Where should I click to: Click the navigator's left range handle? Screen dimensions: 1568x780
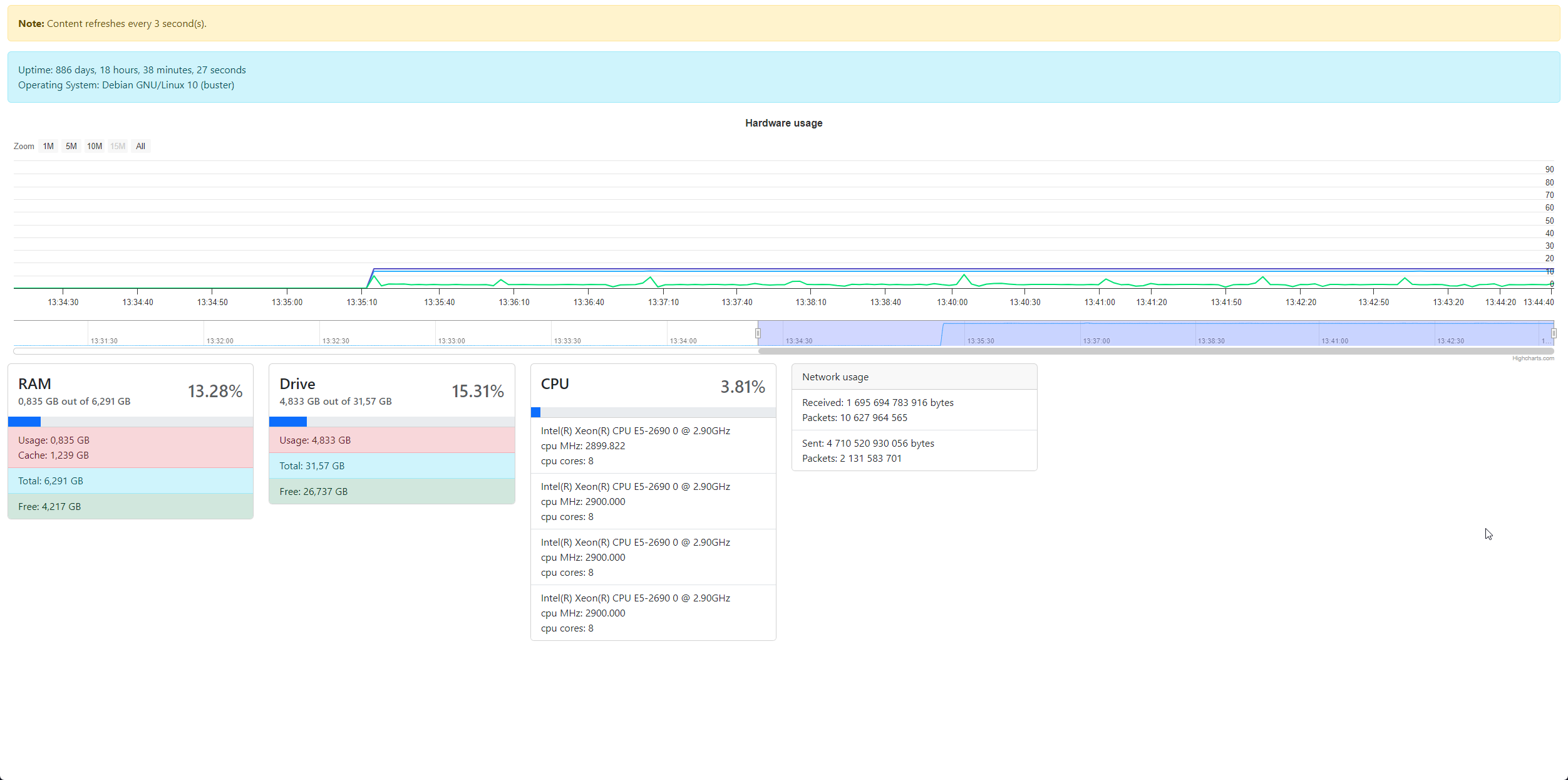click(758, 333)
